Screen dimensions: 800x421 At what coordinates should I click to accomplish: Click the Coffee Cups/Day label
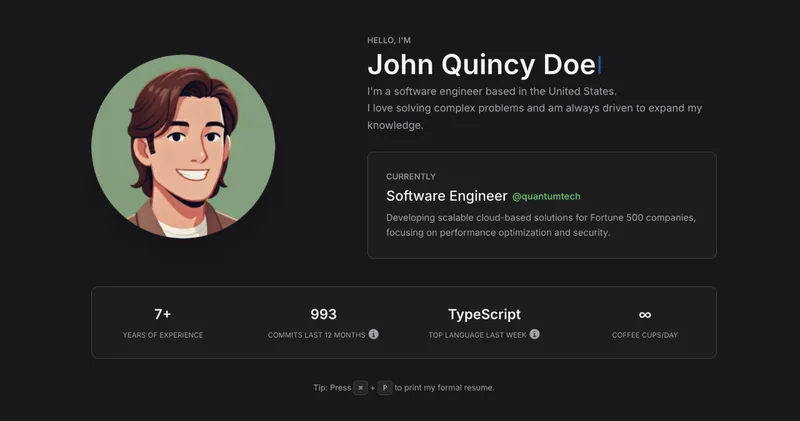pos(645,335)
